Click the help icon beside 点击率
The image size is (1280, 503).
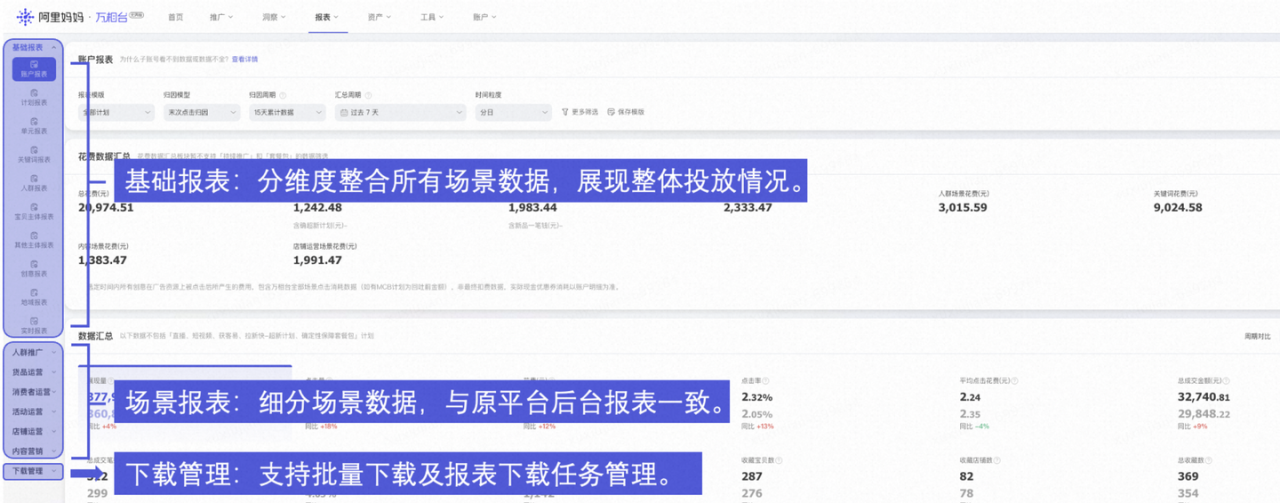point(766,380)
